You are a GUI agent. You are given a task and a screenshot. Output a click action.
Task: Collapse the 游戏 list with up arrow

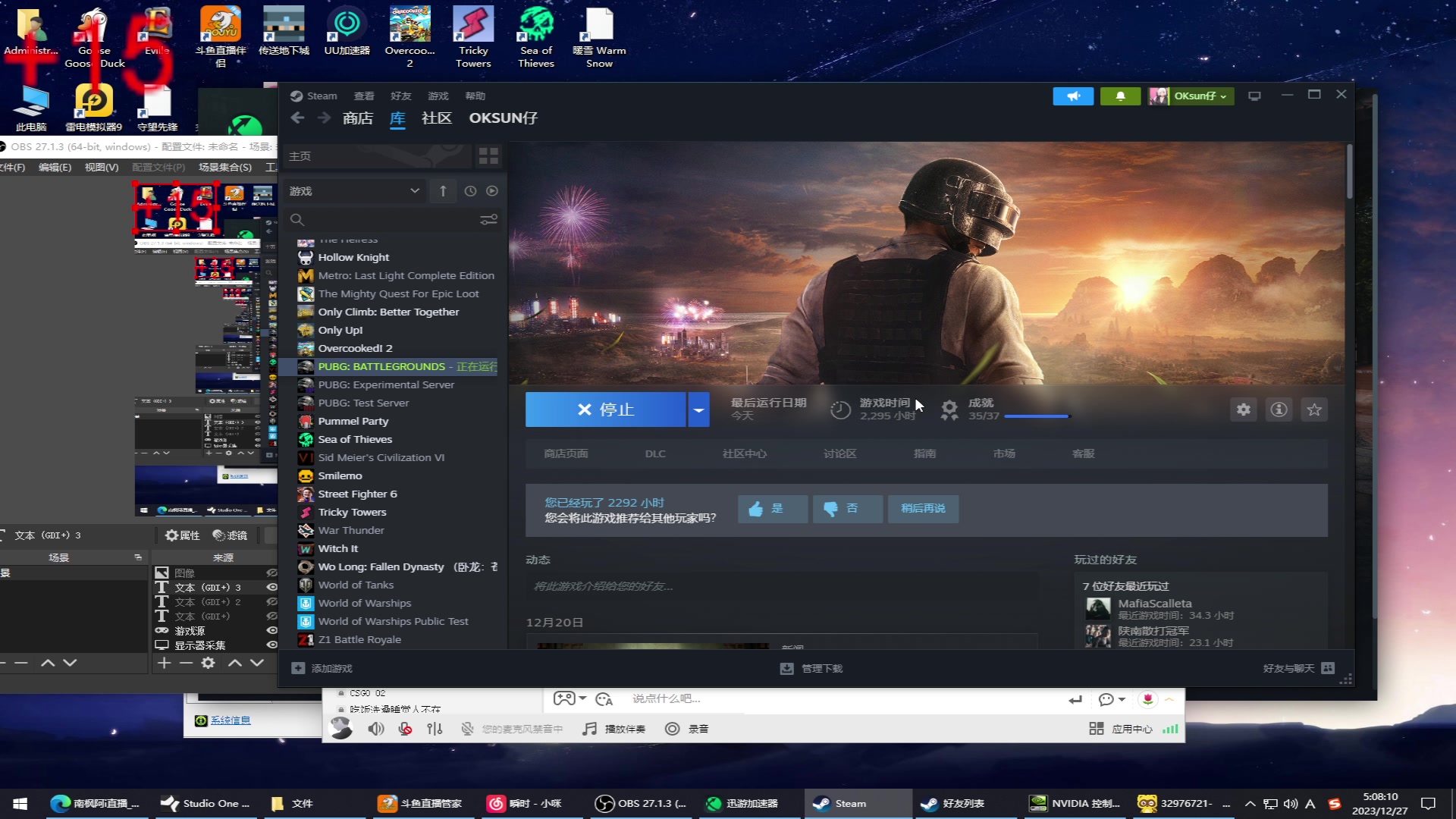pos(443,191)
